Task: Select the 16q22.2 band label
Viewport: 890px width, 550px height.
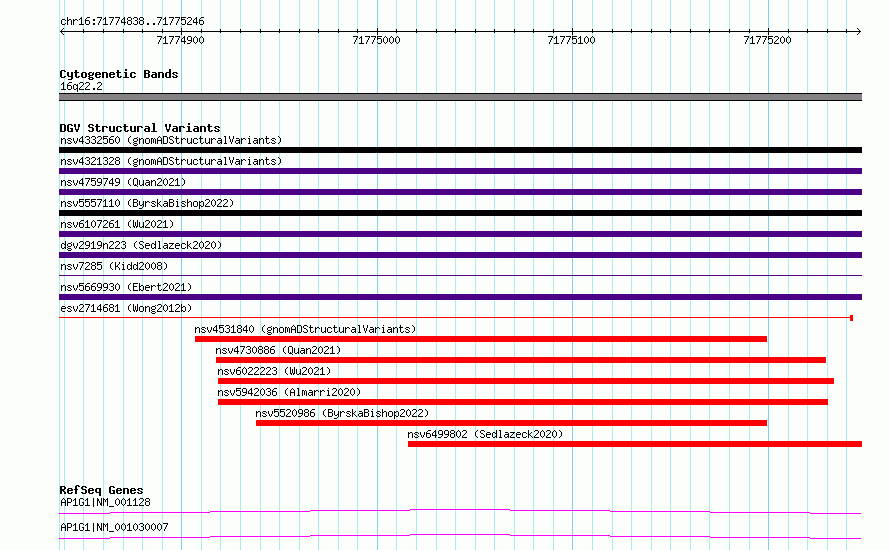Action: (x=81, y=86)
